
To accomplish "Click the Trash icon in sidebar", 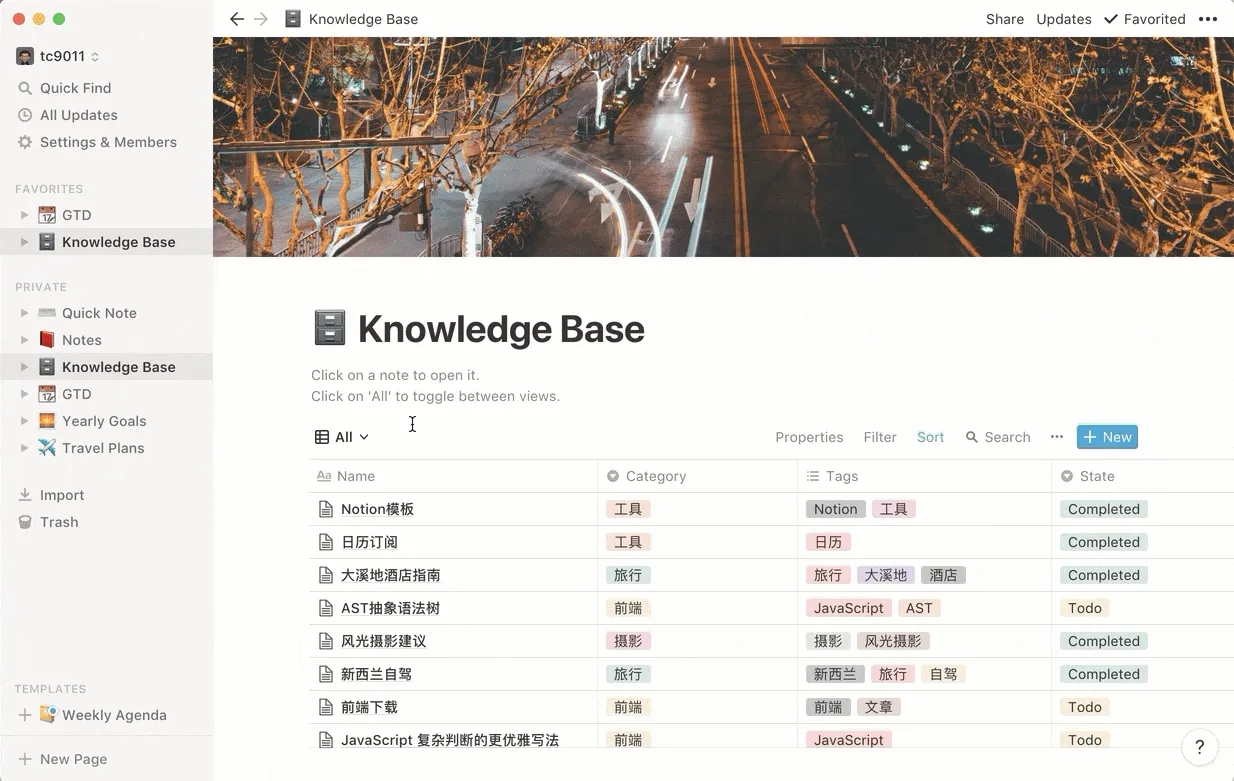I will (x=25, y=522).
